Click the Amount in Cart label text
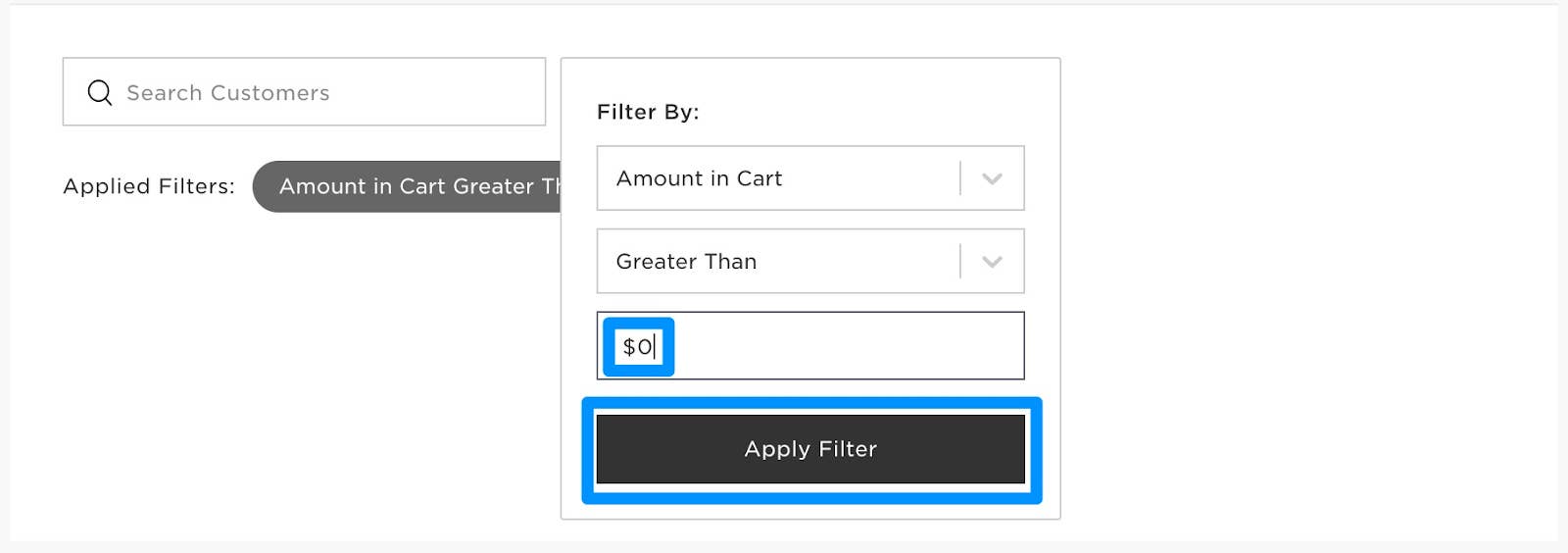 (699, 178)
